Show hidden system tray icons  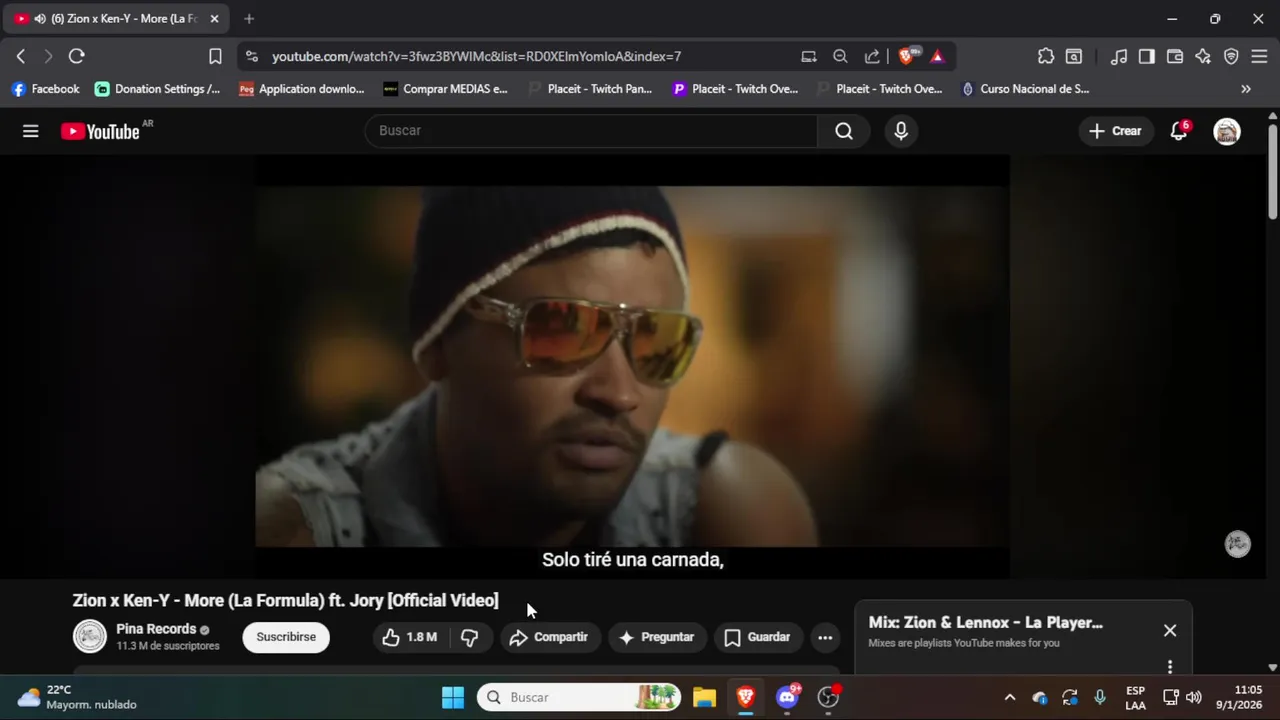click(x=1010, y=697)
